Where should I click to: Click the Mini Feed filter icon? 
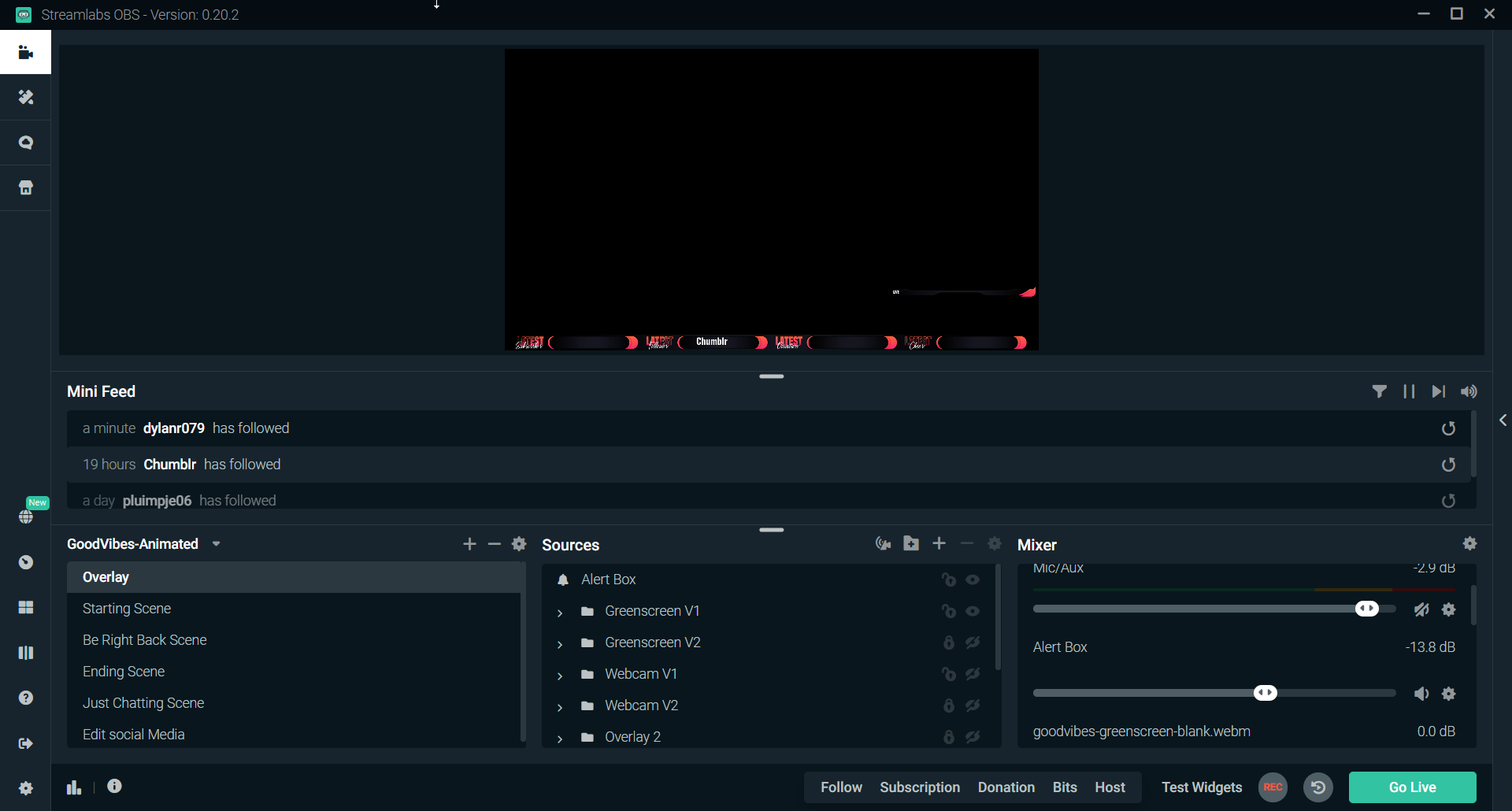[1379, 391]
